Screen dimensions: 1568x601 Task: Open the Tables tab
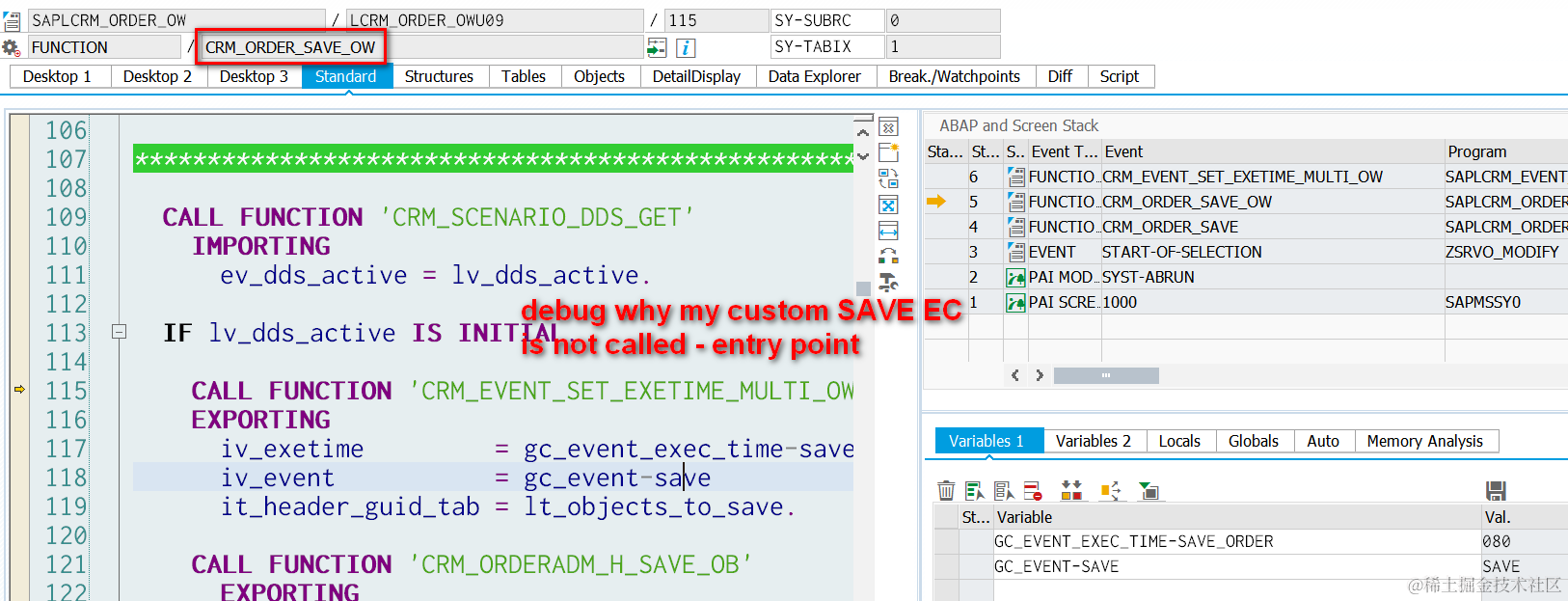coord(524,76)
